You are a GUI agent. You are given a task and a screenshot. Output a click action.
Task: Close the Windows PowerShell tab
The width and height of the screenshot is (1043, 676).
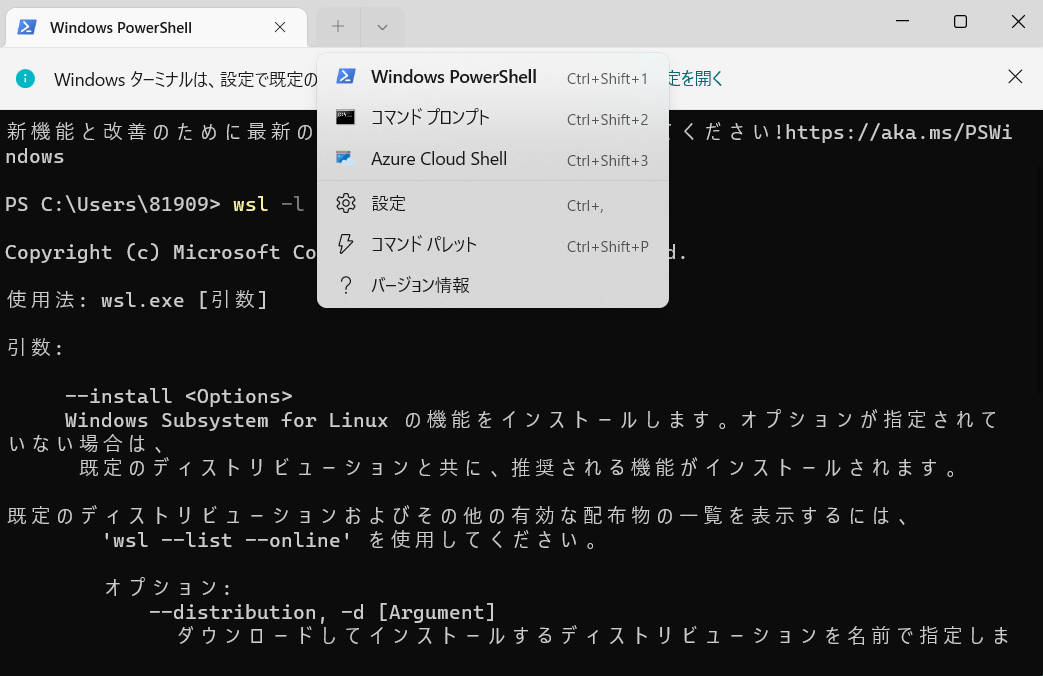pos(280,27)
